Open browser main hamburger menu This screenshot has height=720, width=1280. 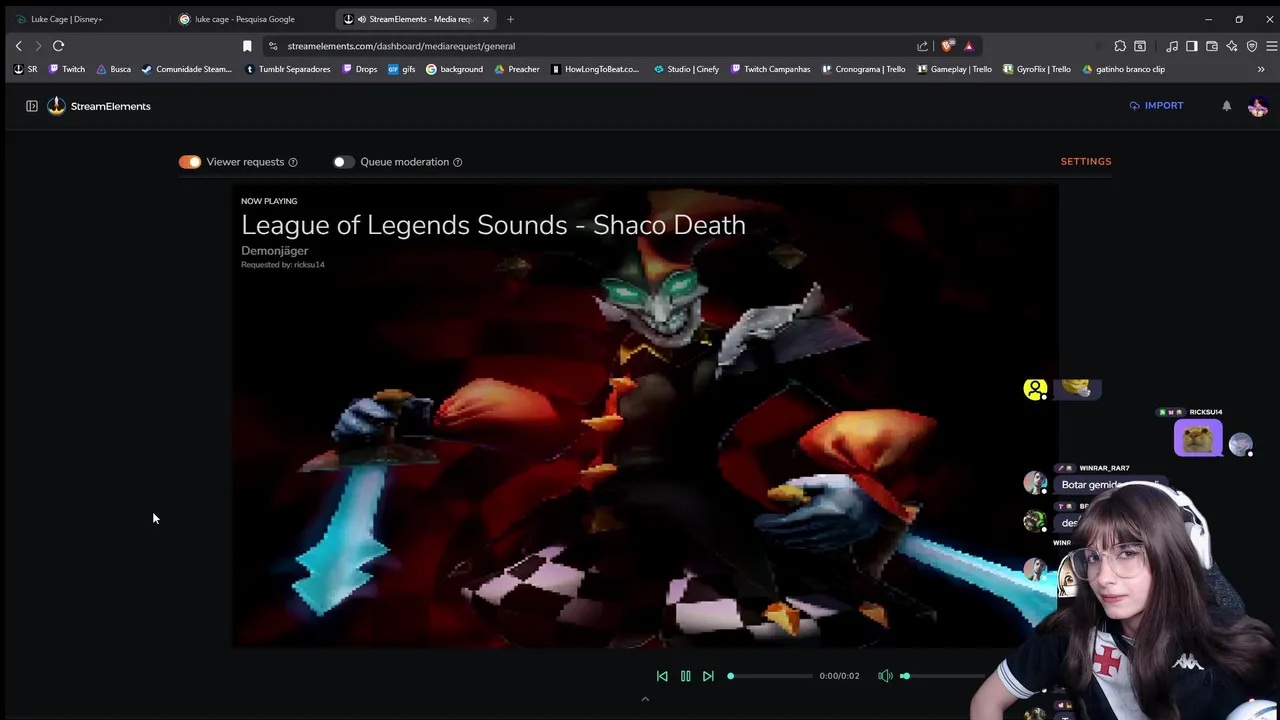pos(1271,46)
